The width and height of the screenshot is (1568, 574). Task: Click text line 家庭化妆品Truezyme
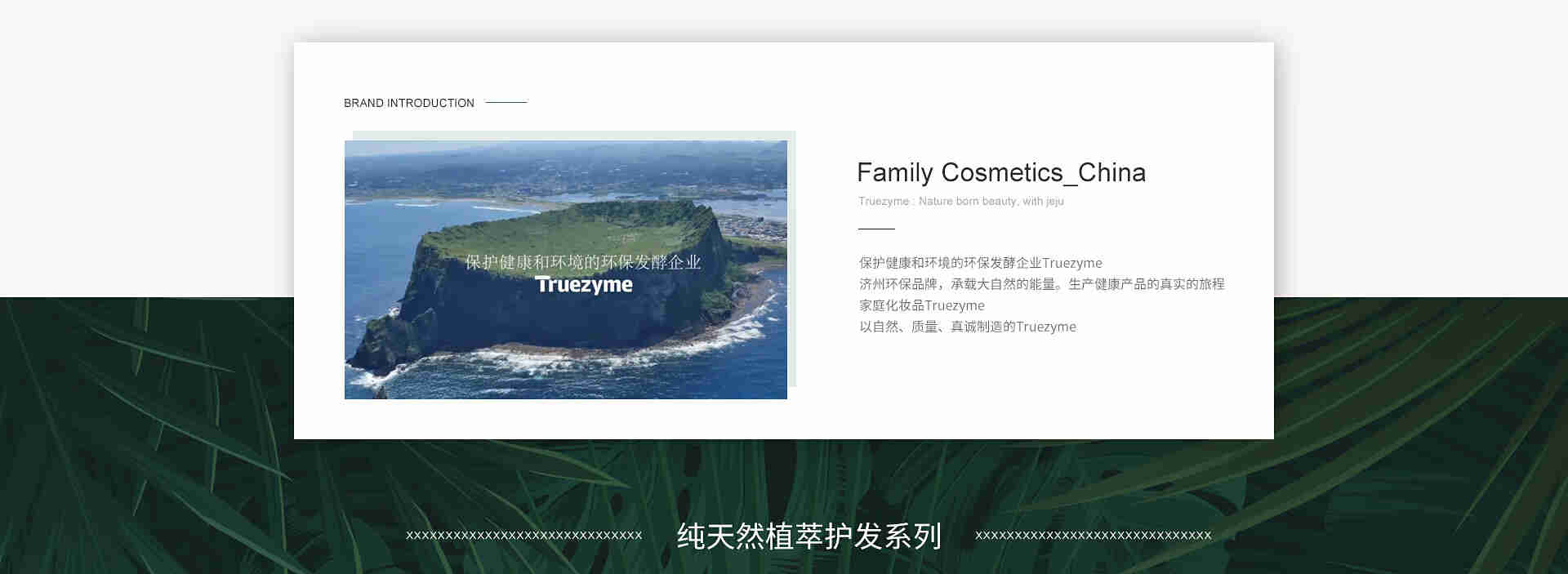point(922,305)
